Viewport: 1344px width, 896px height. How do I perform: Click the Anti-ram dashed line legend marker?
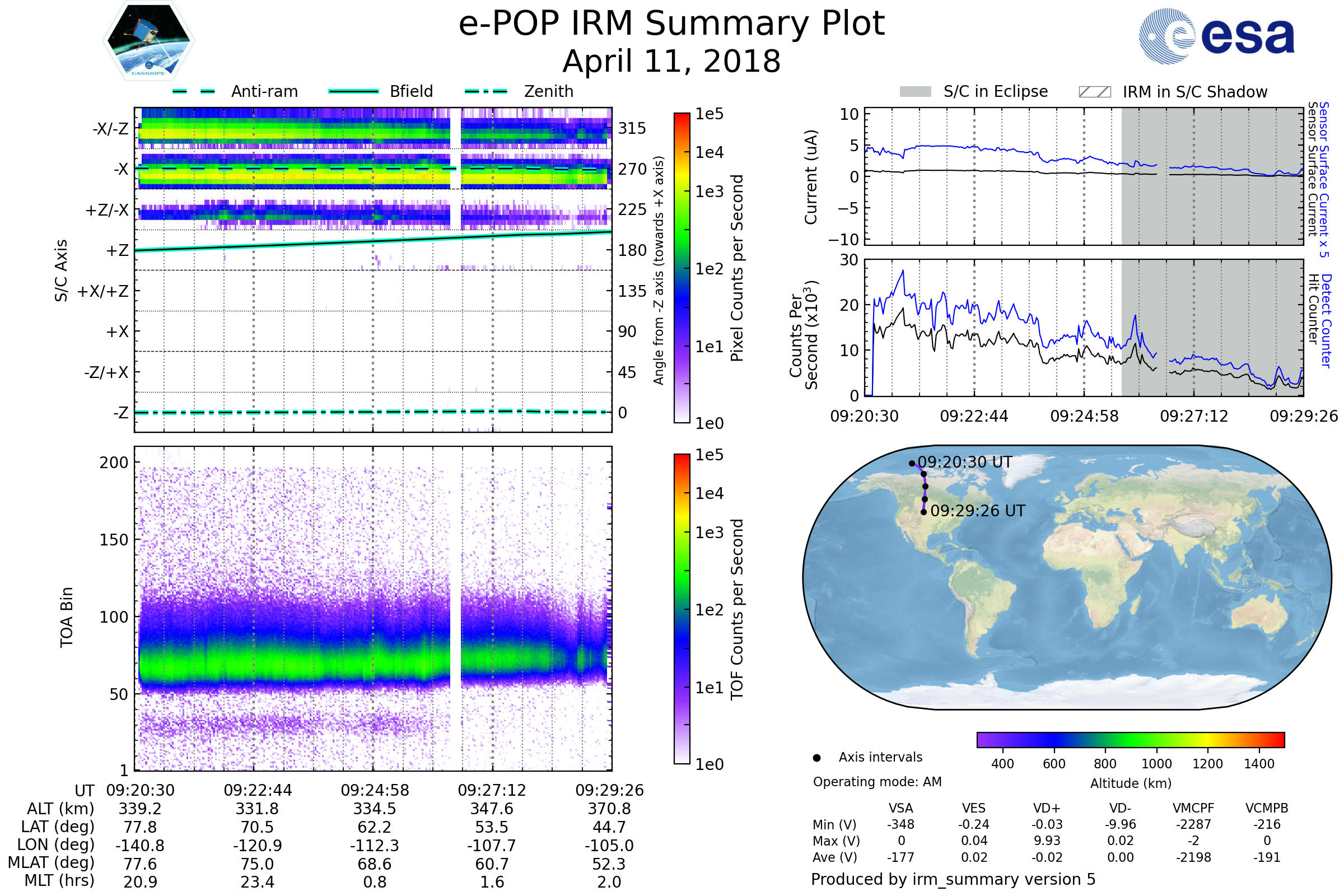pyautogui.click(x=194, y=91)
